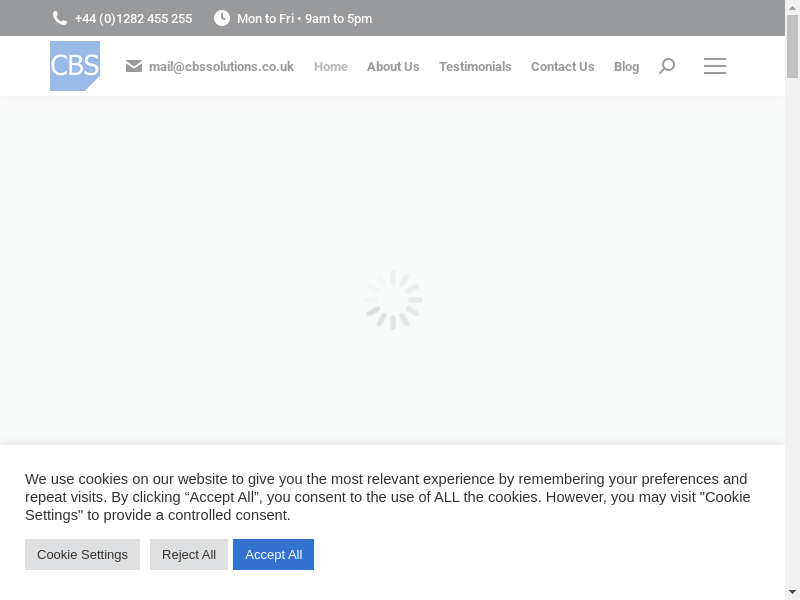Click the CBS logo
The height and width of the screenshot is (600, 800).
(75, 66)
